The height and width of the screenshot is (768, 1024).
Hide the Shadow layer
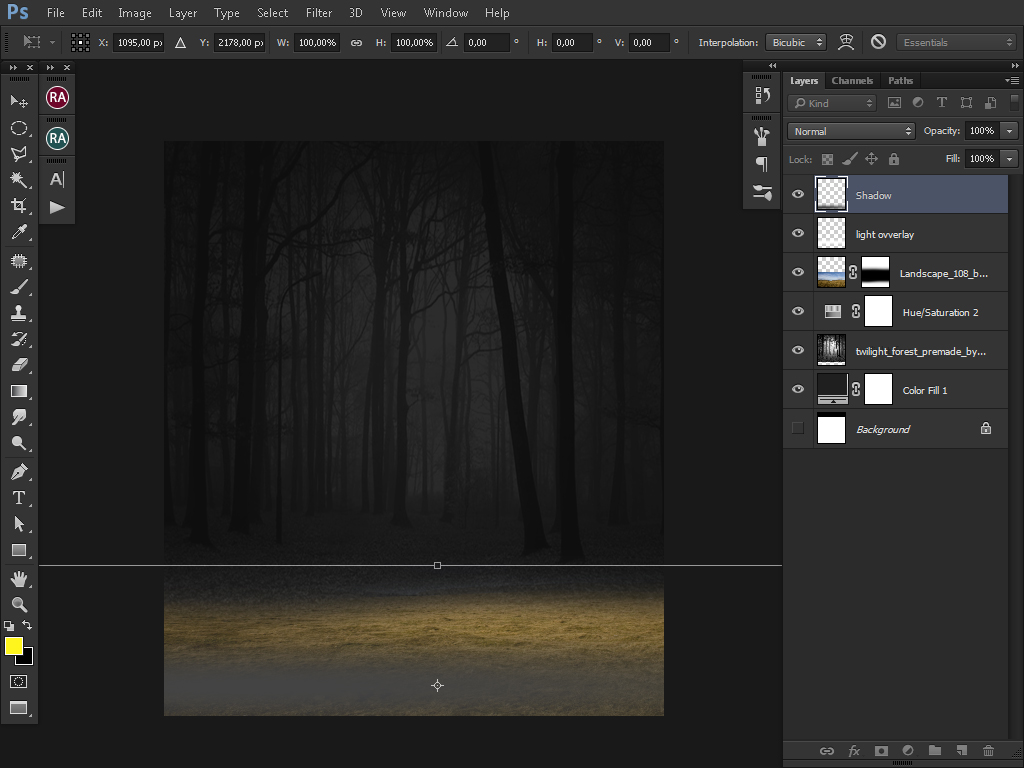tap(798, 195)
